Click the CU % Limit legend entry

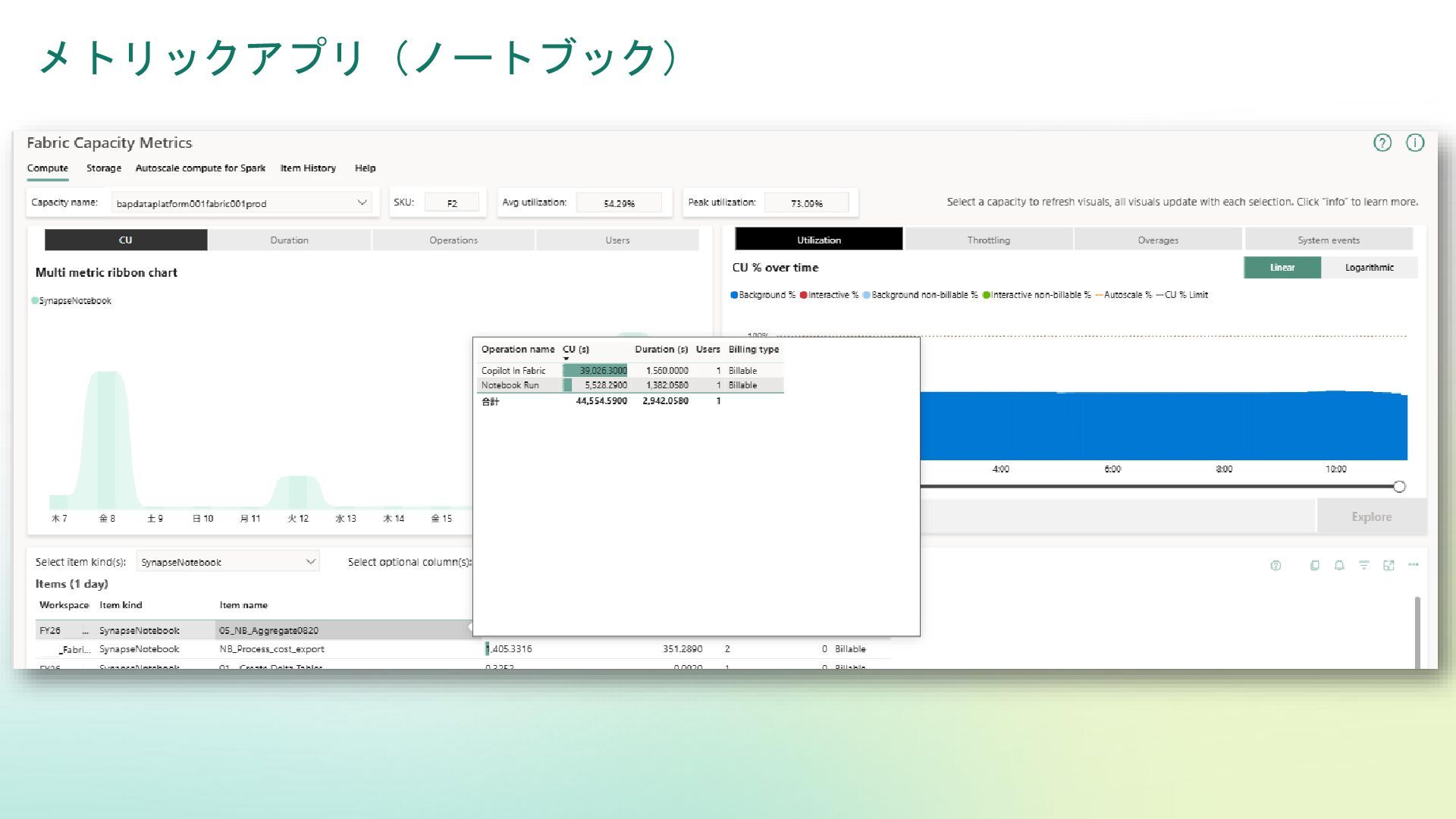tap(1181, 295)
